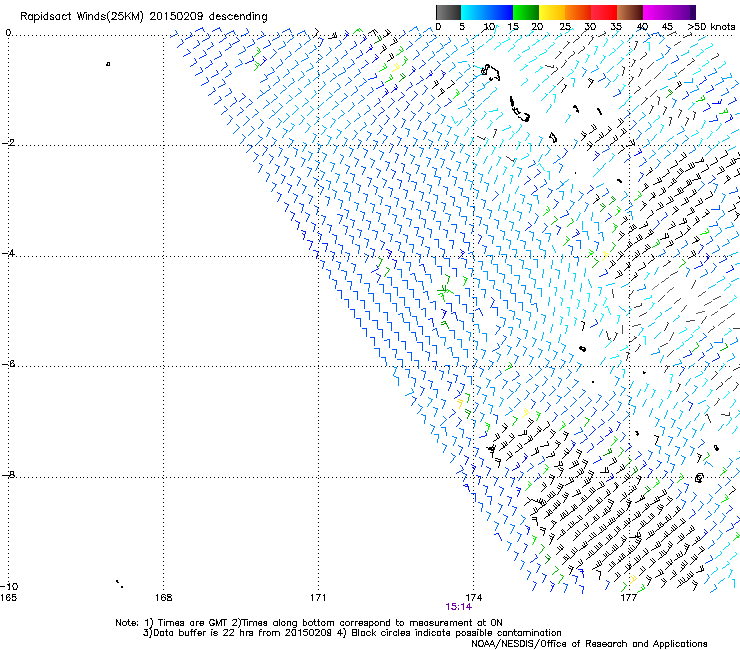Click latitude label '-4' on left axis

click(8, 253)
